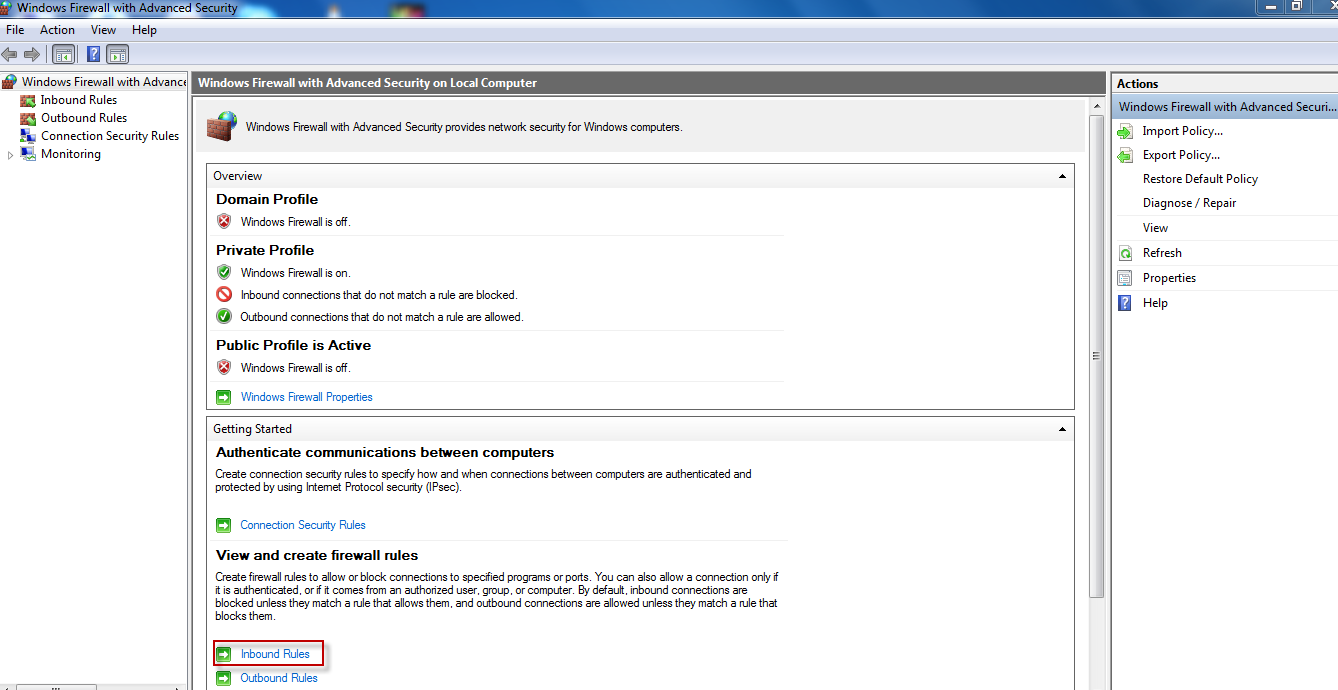Click the Help icon in Actions pane

coord(1125,303)
